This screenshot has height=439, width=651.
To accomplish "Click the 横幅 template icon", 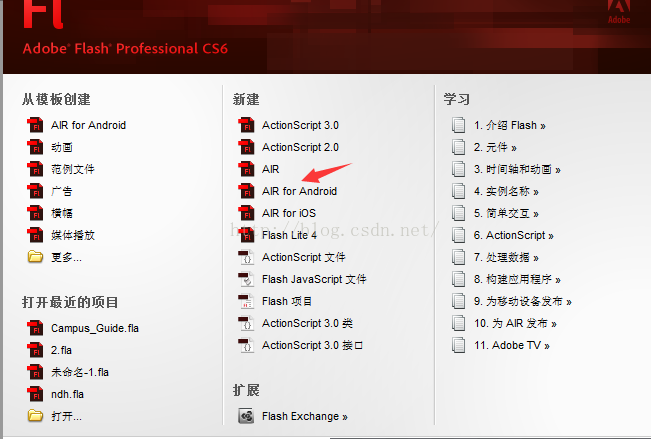I will pos(35,213).
